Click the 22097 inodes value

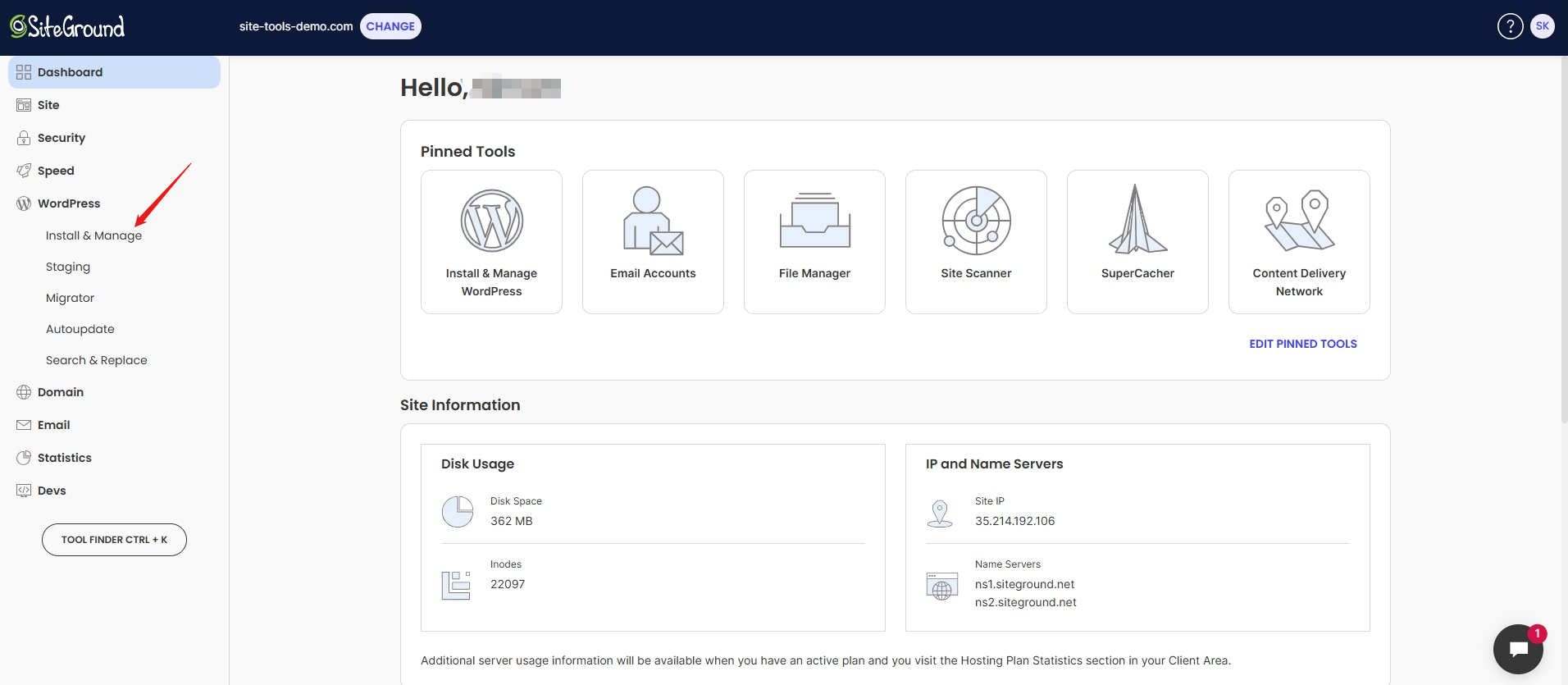click(x=508, y=584)
